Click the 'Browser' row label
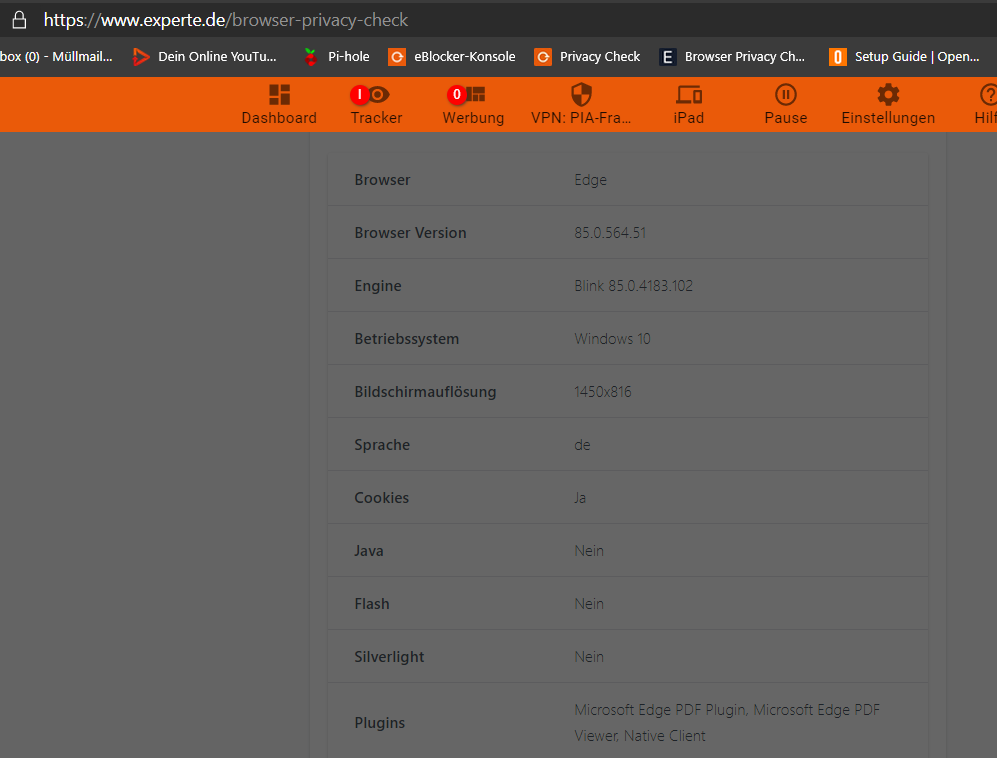The height and width of the screenshot is (758, 997). pos(382,180)
